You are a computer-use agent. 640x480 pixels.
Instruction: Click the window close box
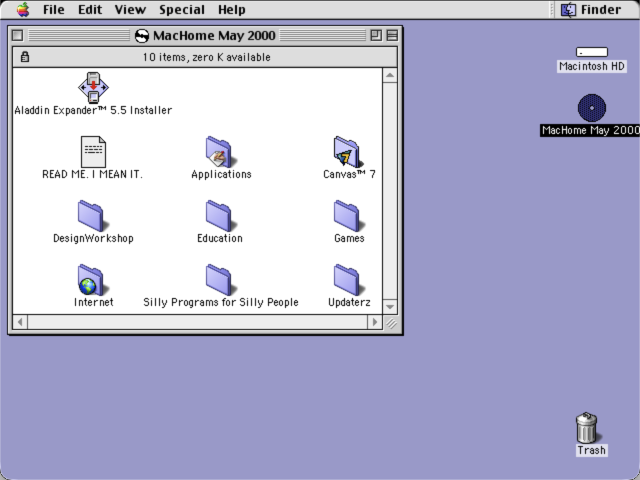(x=17, y=36)
